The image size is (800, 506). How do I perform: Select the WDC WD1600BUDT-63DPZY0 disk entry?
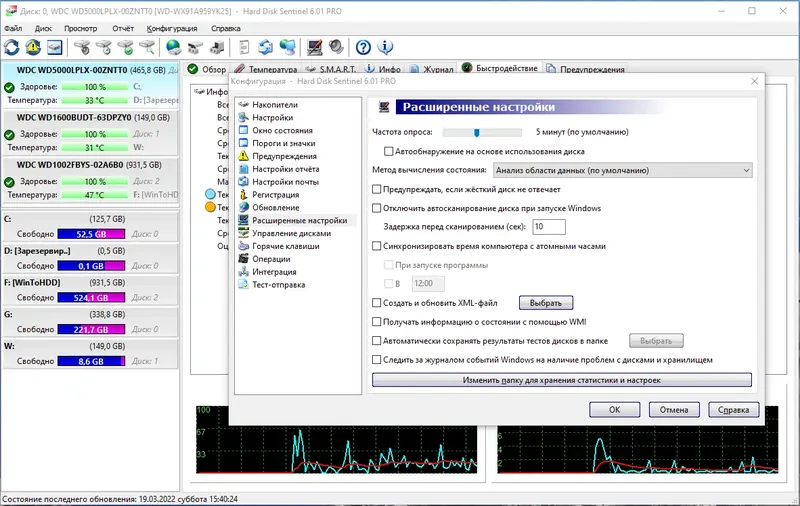[91, 133]
